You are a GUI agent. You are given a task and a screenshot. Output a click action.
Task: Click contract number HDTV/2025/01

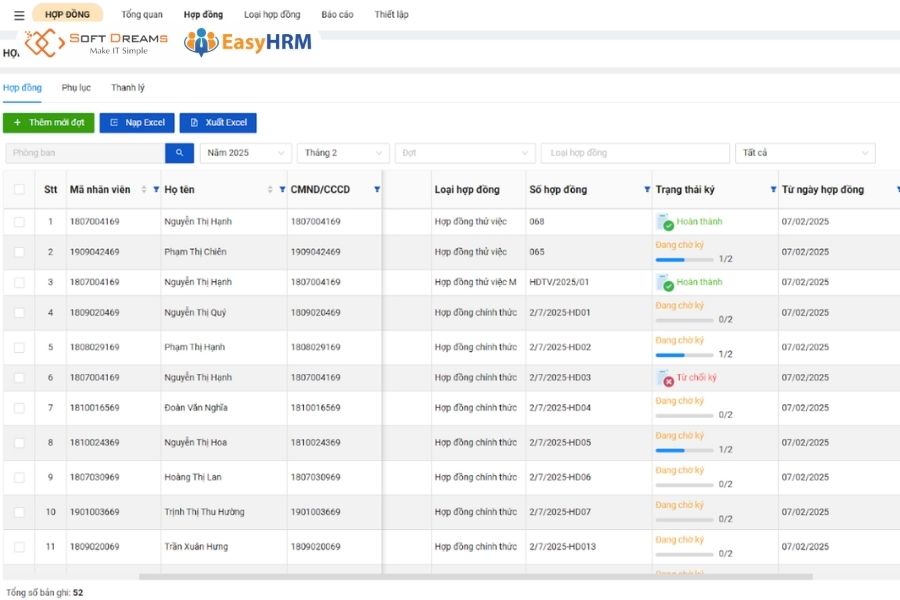point(559,282)
